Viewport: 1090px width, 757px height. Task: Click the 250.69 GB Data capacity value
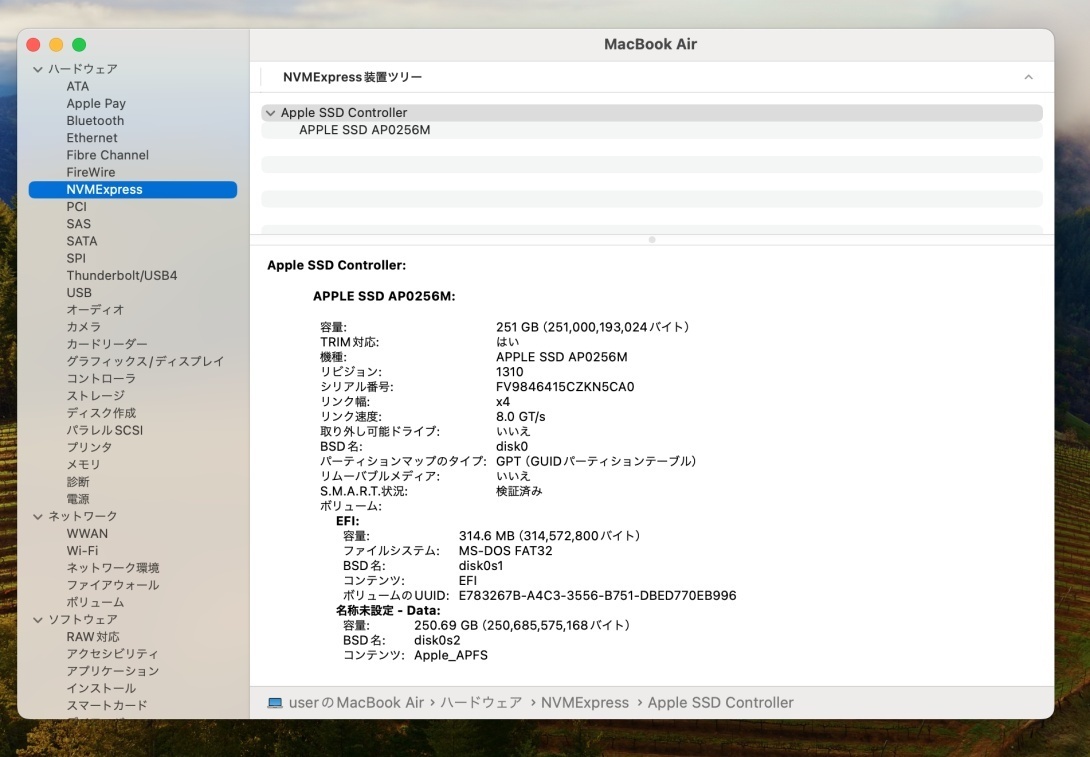pyautogui.click(x=522, y=626)
